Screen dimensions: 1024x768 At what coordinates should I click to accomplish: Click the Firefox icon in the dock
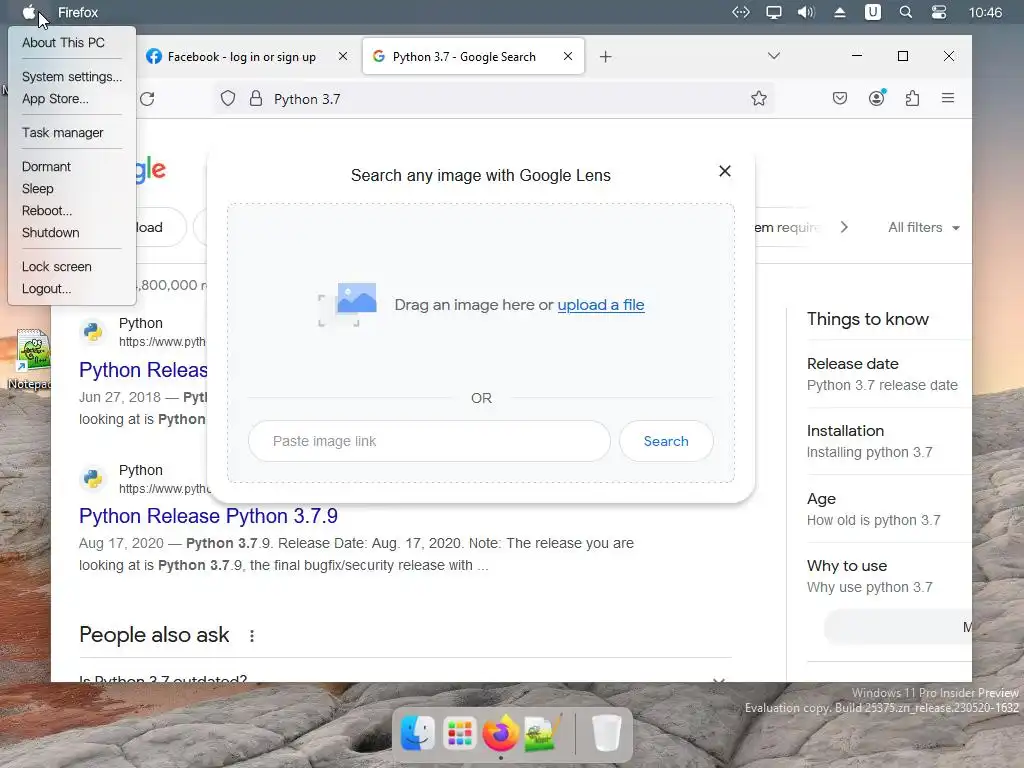click(501, 733)
